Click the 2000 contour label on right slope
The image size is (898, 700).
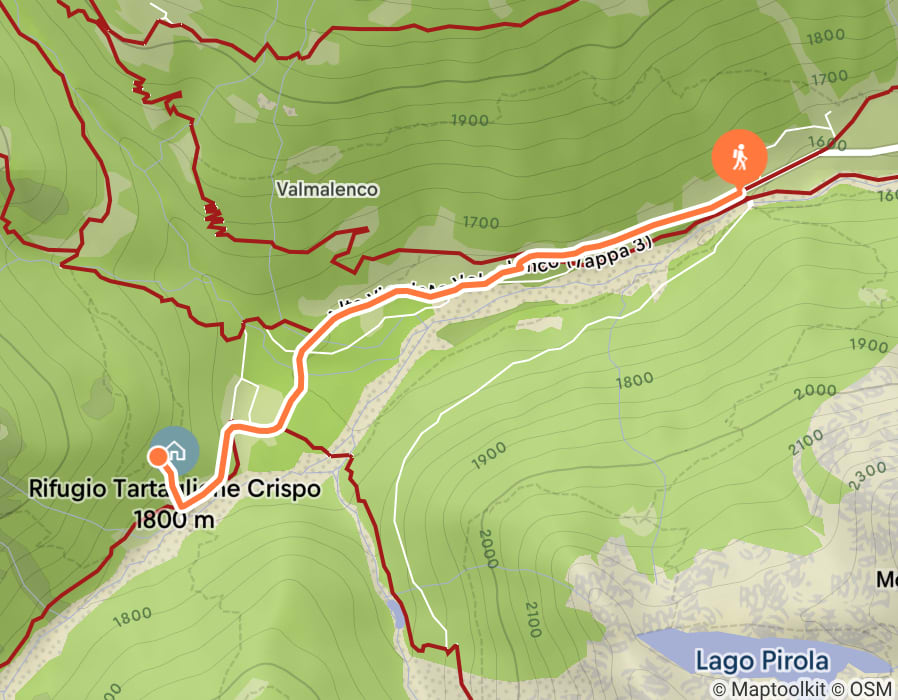816,391
